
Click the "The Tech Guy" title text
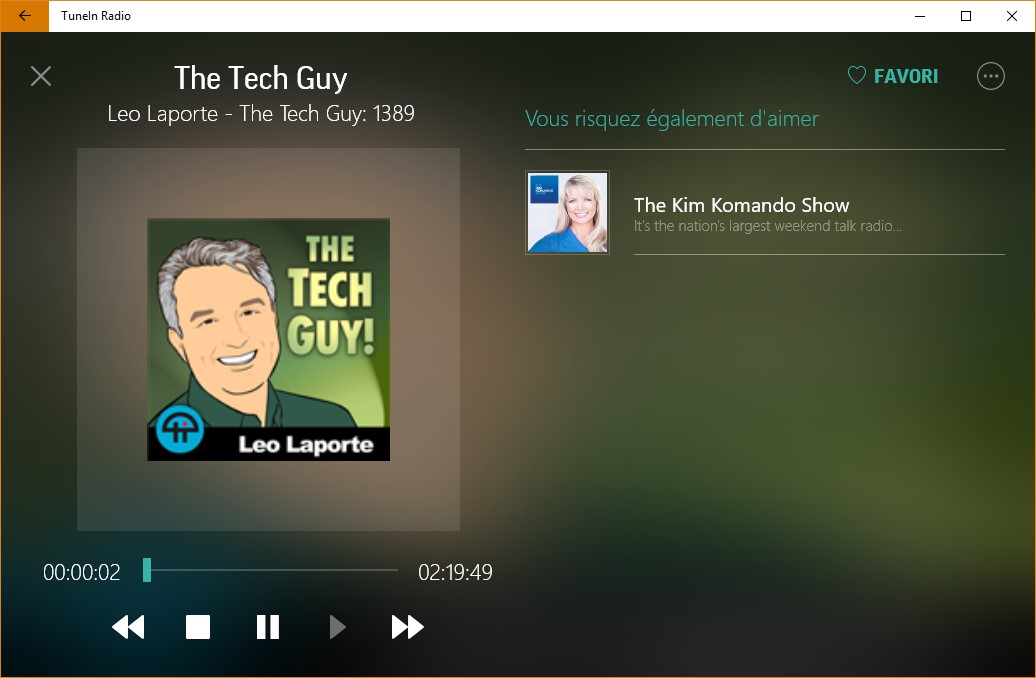pyautogui.click(x=260, y=78)
